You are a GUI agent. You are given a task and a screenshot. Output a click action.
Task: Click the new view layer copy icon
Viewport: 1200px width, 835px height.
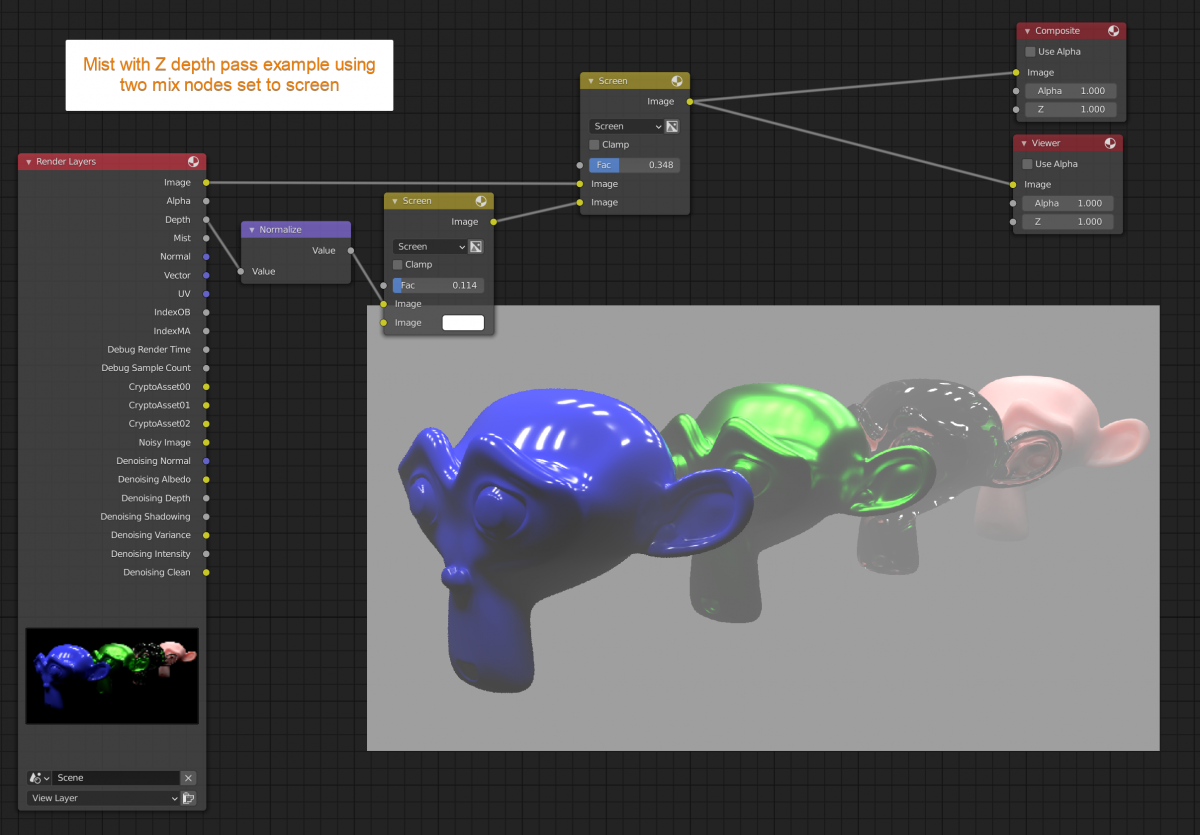(186, 798)
